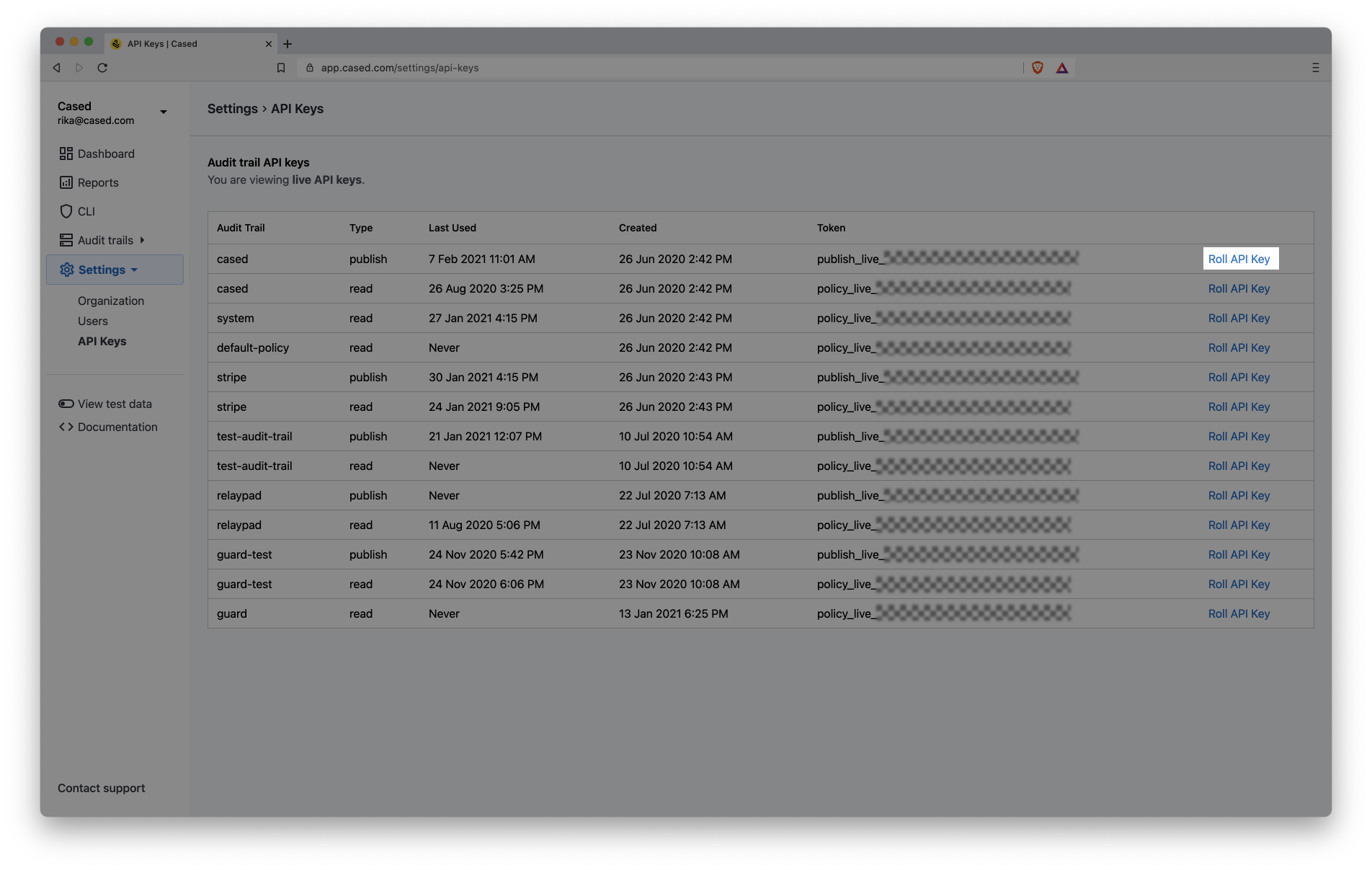The width and height of the screenshot is (1372, 870).
Task: Open the Reports chart icon
Action: tap(66, 182)
